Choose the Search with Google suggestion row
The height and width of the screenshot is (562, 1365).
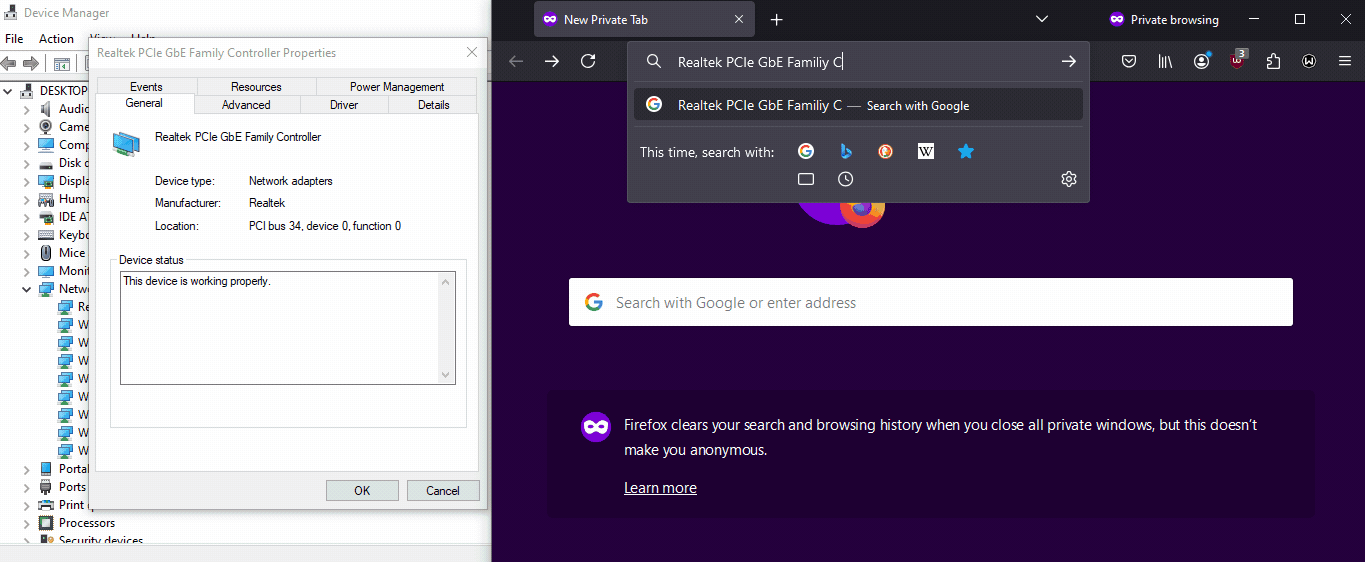[x=858, y=105]
